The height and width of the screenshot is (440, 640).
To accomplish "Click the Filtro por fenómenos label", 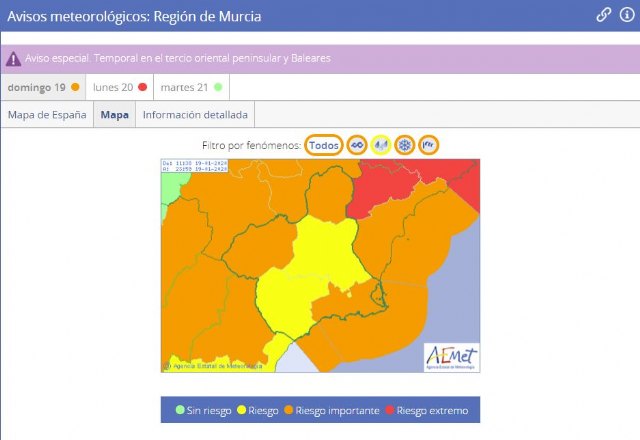I will coord(251,145).
